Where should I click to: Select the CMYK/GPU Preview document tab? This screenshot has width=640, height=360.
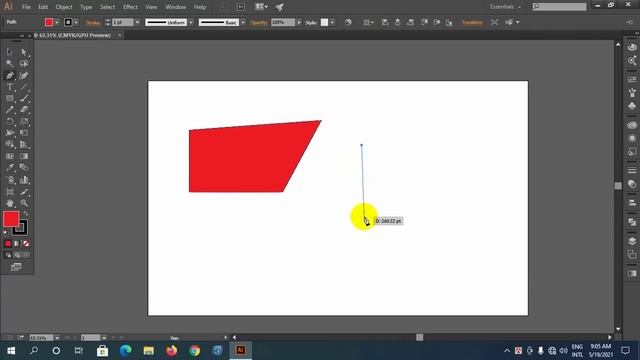[x=76, y=36]
